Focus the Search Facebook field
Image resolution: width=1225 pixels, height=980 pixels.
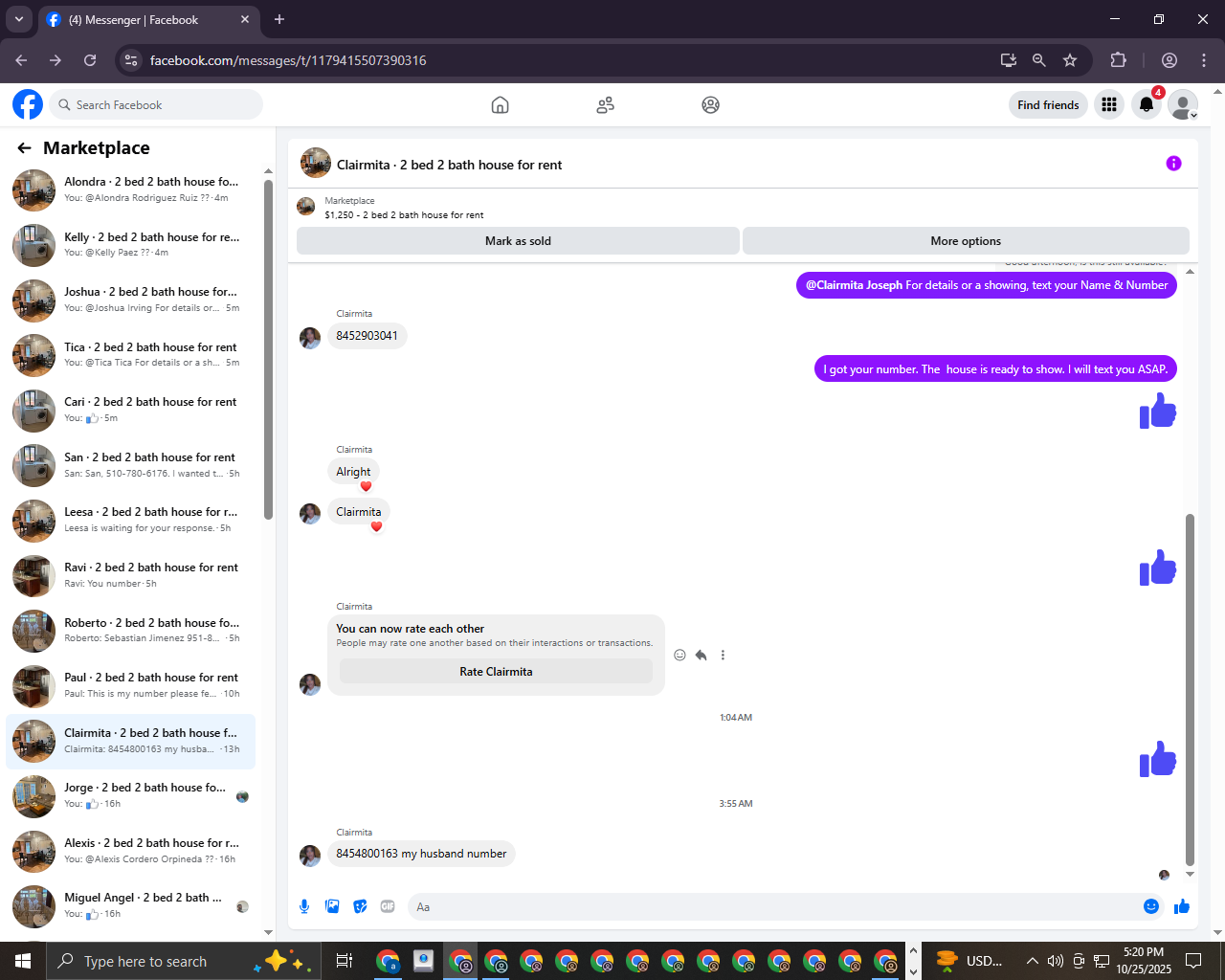[x=156, y=105]
